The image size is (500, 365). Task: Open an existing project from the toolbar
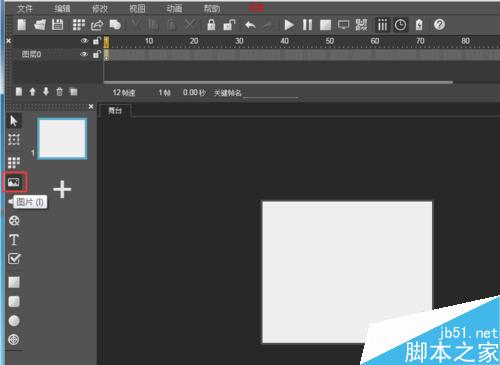point(40,25)
